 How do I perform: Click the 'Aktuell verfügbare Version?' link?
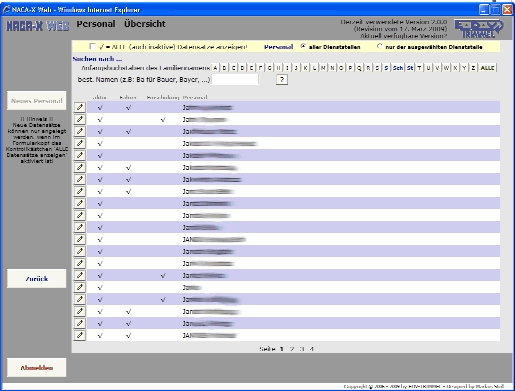click(403, 36)
